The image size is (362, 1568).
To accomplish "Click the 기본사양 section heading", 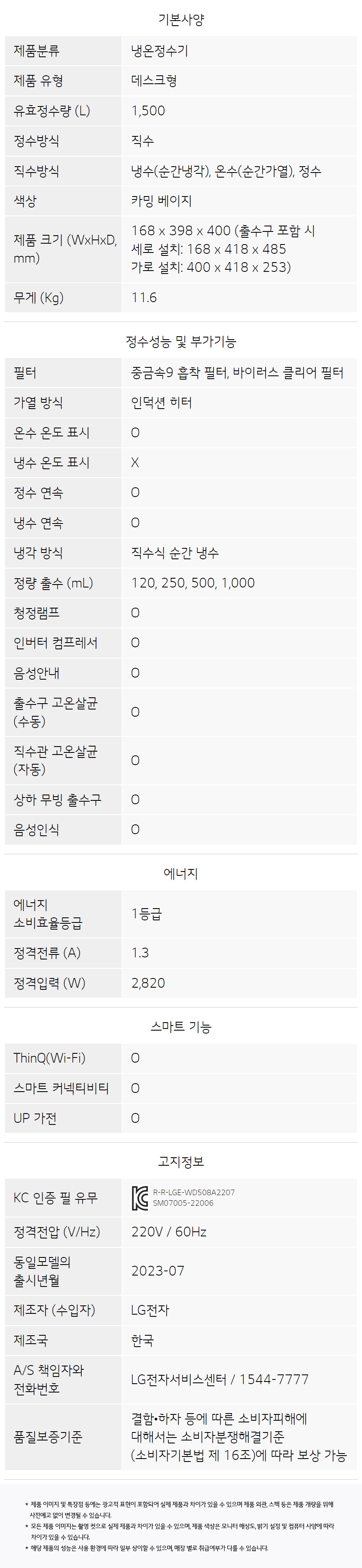I will [181, 19].
